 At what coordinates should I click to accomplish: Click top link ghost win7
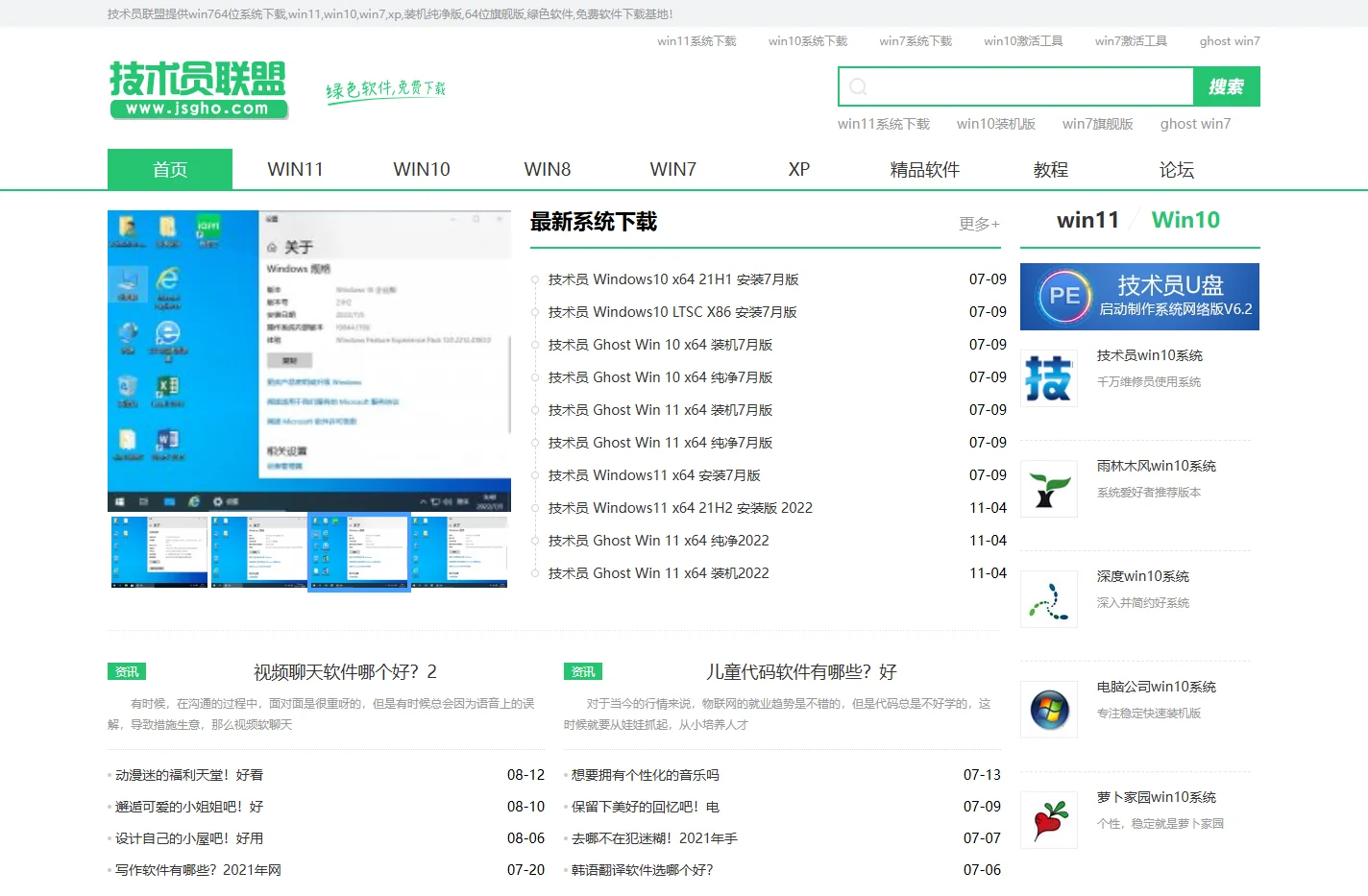pos(1230,41)
